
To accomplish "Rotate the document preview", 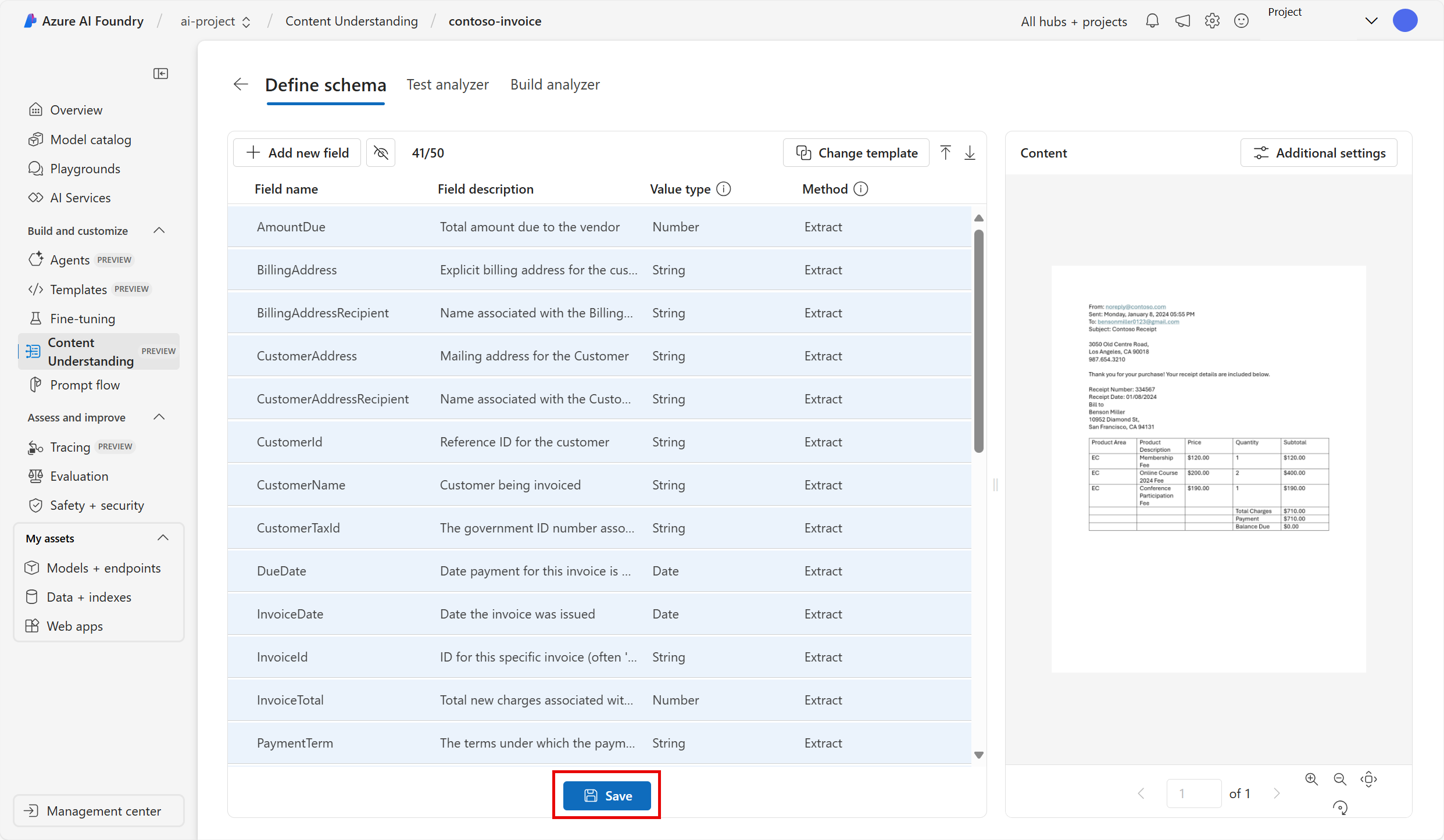I will (1340, 807).
